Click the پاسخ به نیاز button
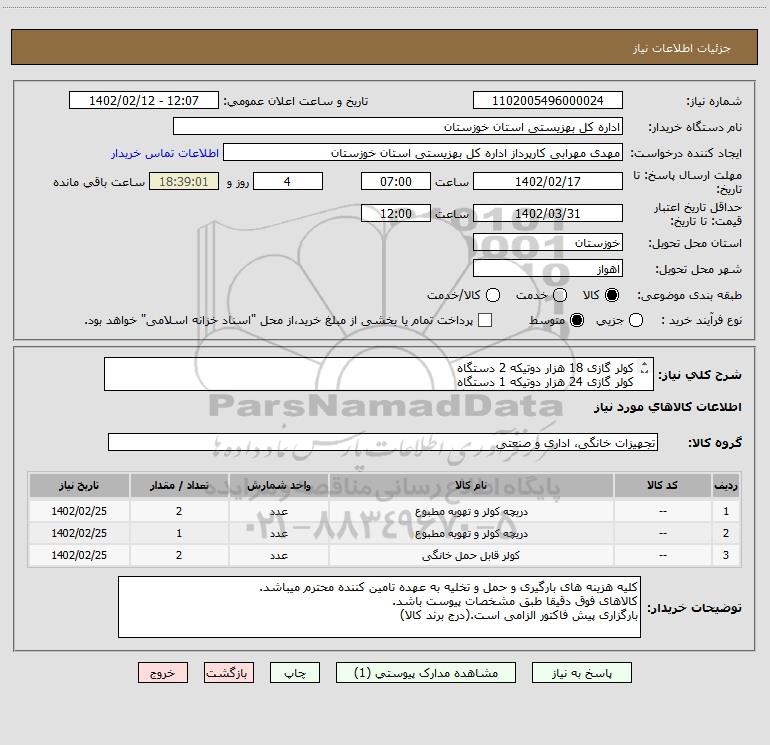The image size is (770, 745). pyautogui.click(x=582, y=673)
